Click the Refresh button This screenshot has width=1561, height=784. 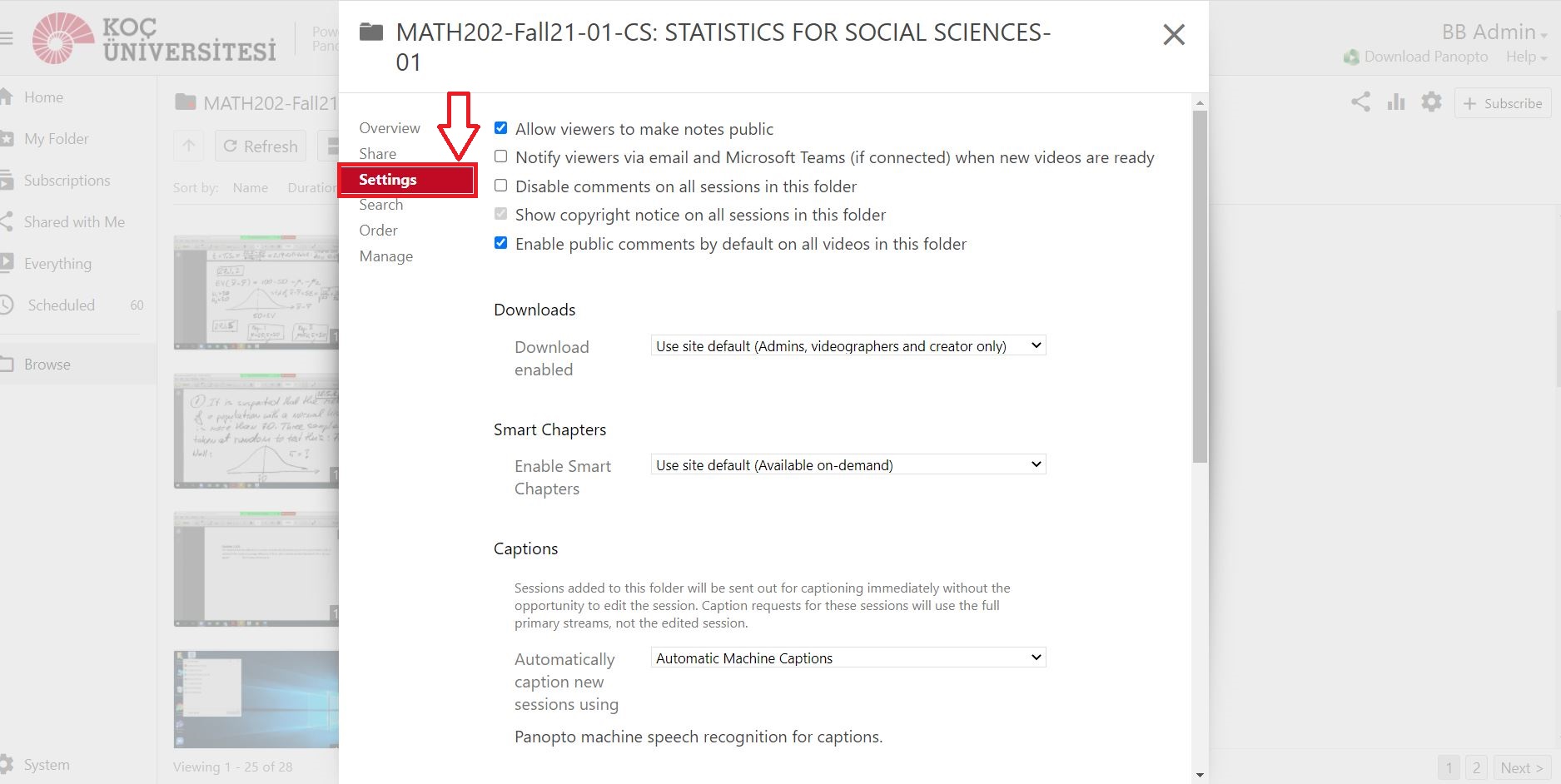pos(261,146)
